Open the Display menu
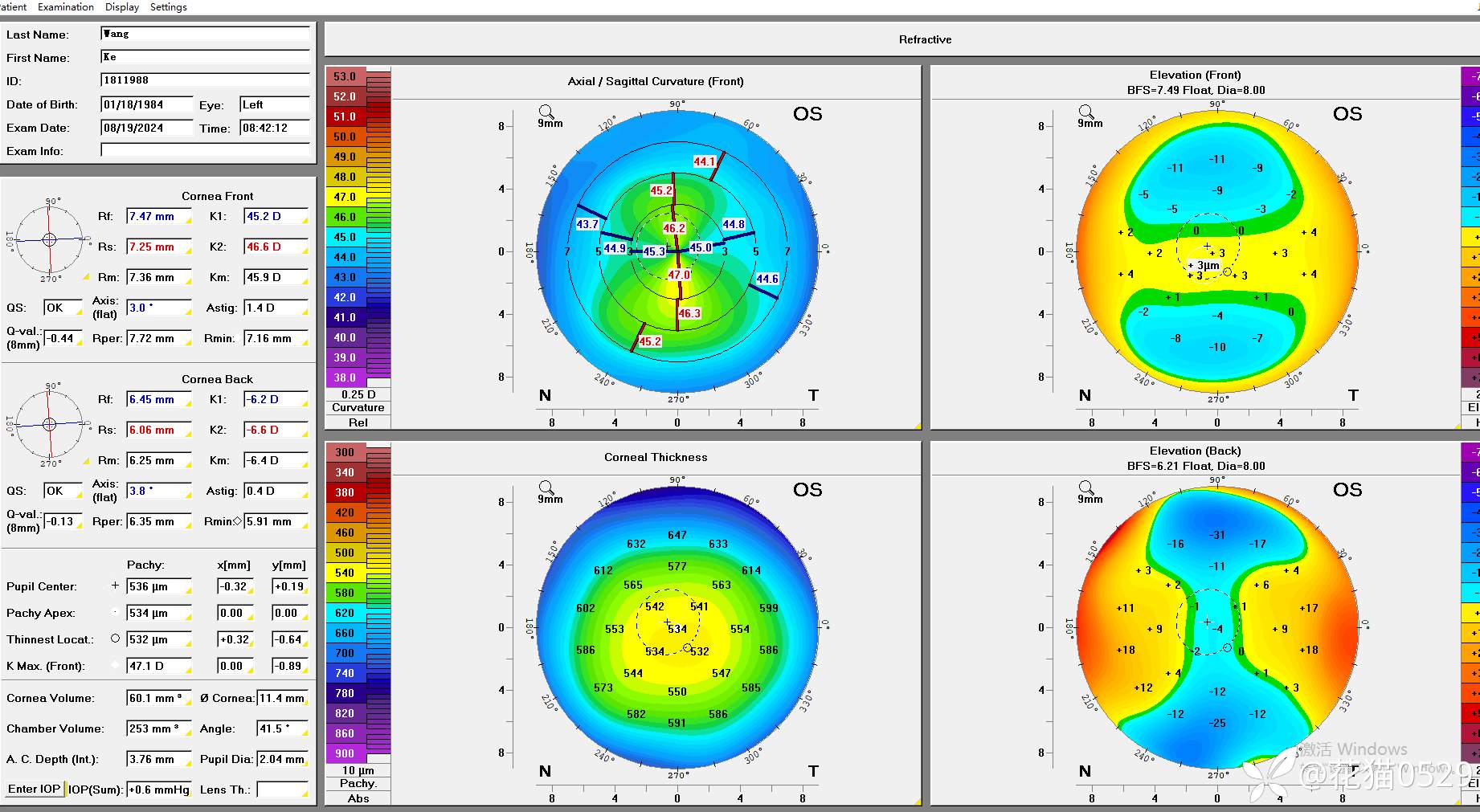1480x812 pixels. click(x=122, y=7)
